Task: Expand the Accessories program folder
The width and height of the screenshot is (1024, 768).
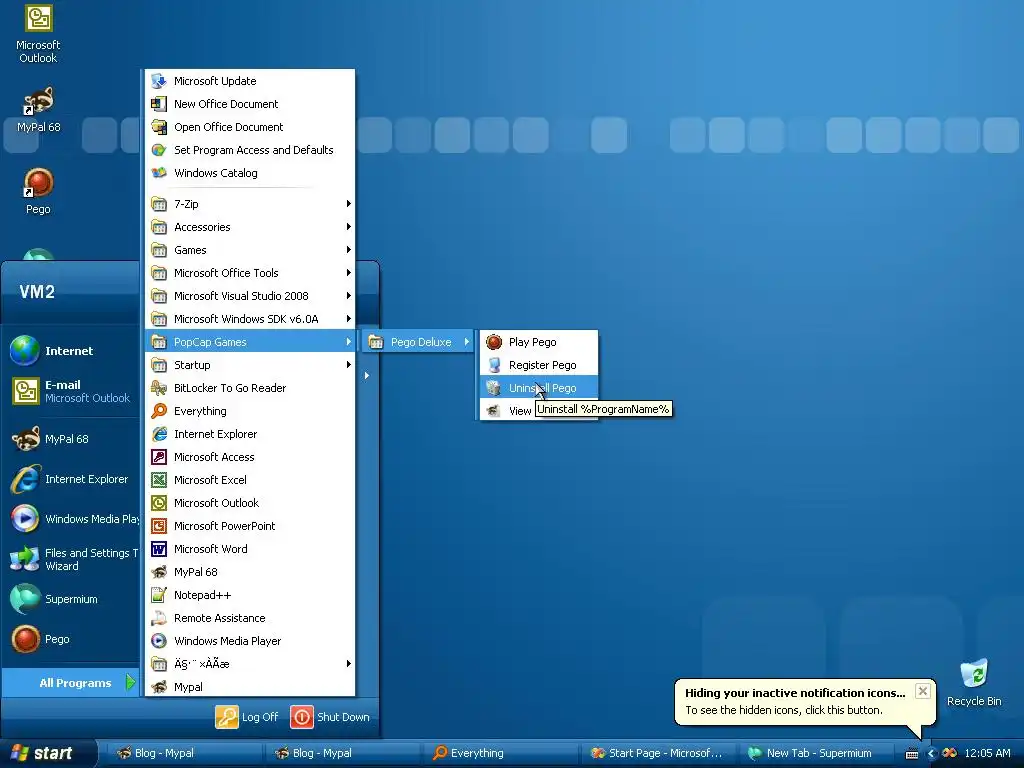Action: click(x=250, y=227)
